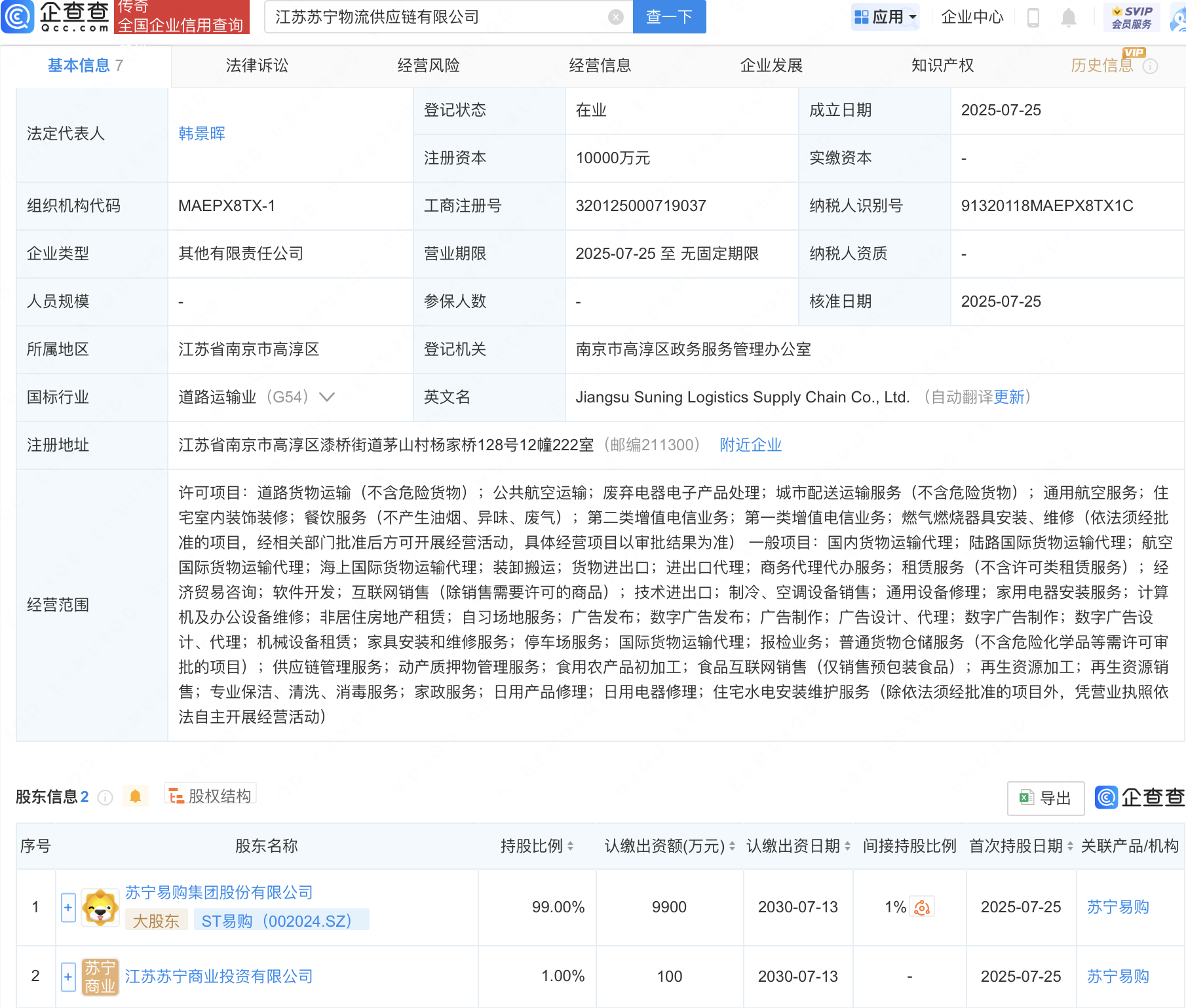Viewport: 1186px width, 1008px height.
Task: Open the notifications bell in header
Action: pos(1068,17)
